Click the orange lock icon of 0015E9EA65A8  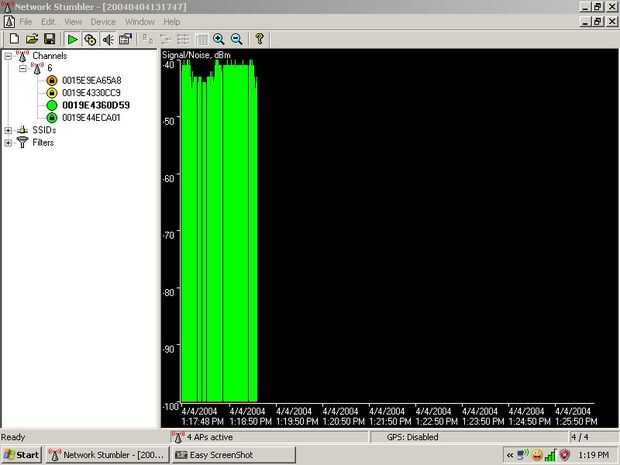(52, 81)
